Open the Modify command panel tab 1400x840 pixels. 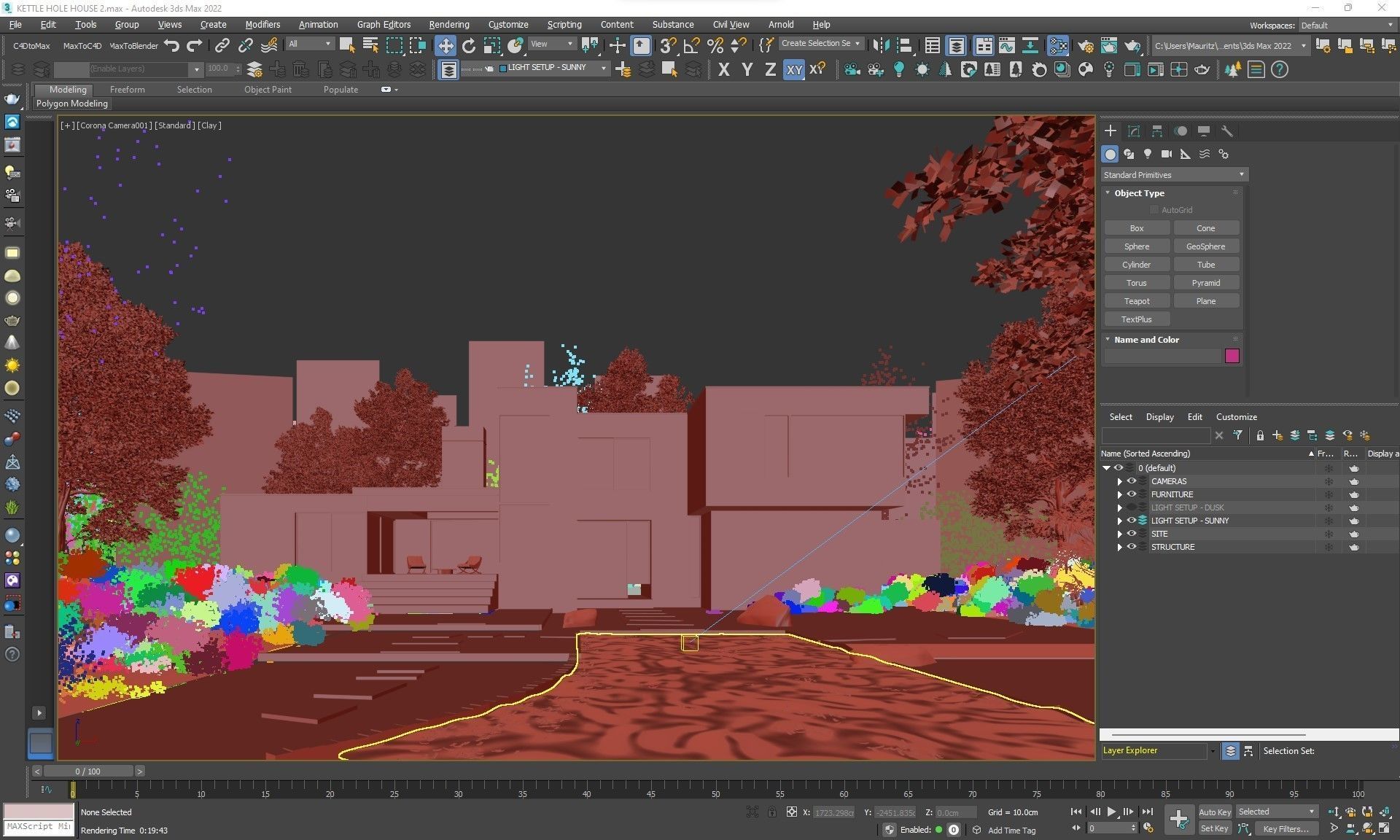tap(1134, 131)
